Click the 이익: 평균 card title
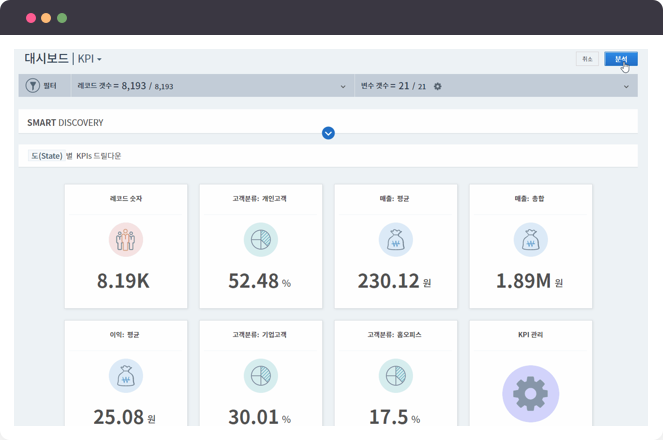The image size is (663, 440). point(124,335)
